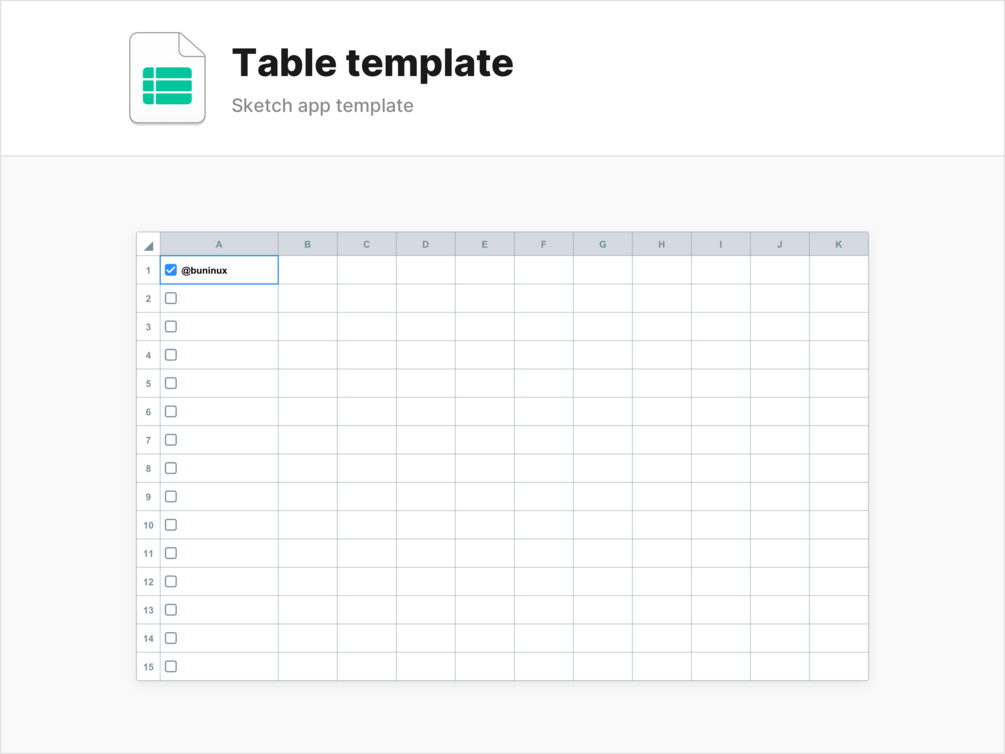1005x754 pixels.
Task: Click the @buninux cell text
Action: (x=204, y=270)
